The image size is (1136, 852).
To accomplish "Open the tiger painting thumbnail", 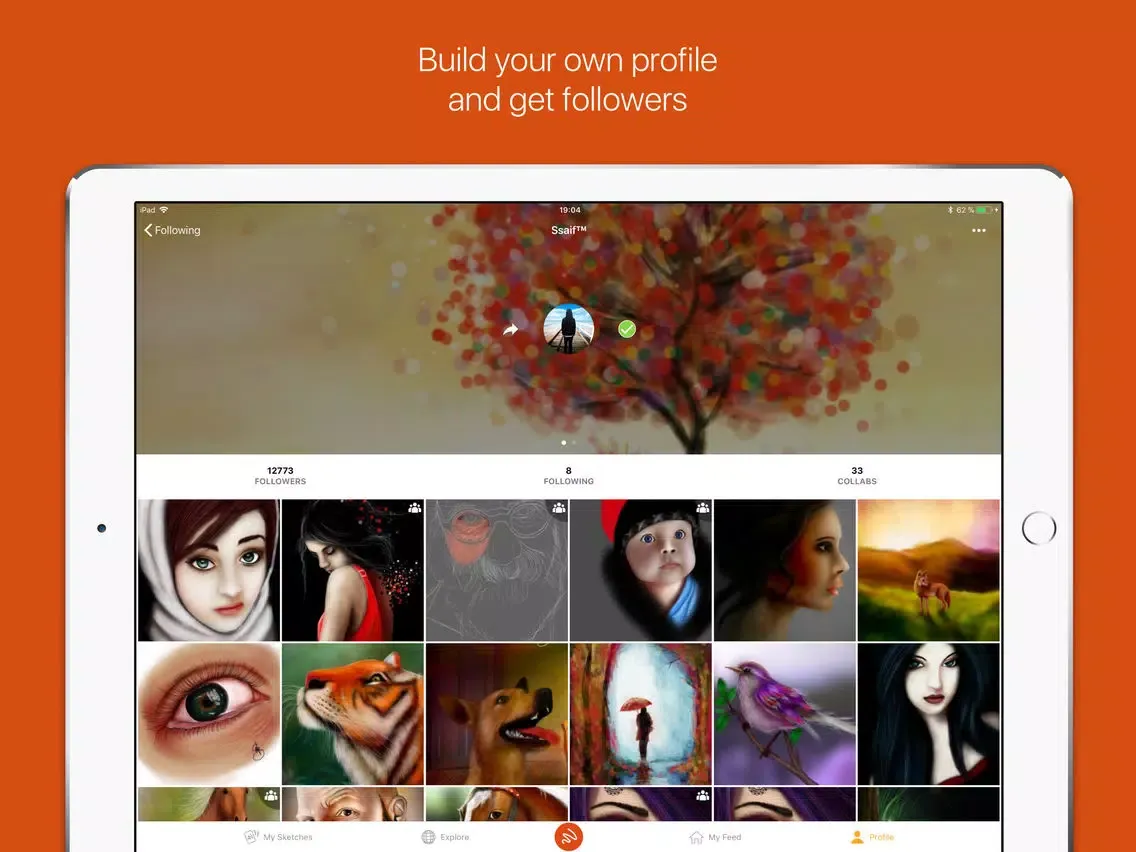I will pos(353,714).
